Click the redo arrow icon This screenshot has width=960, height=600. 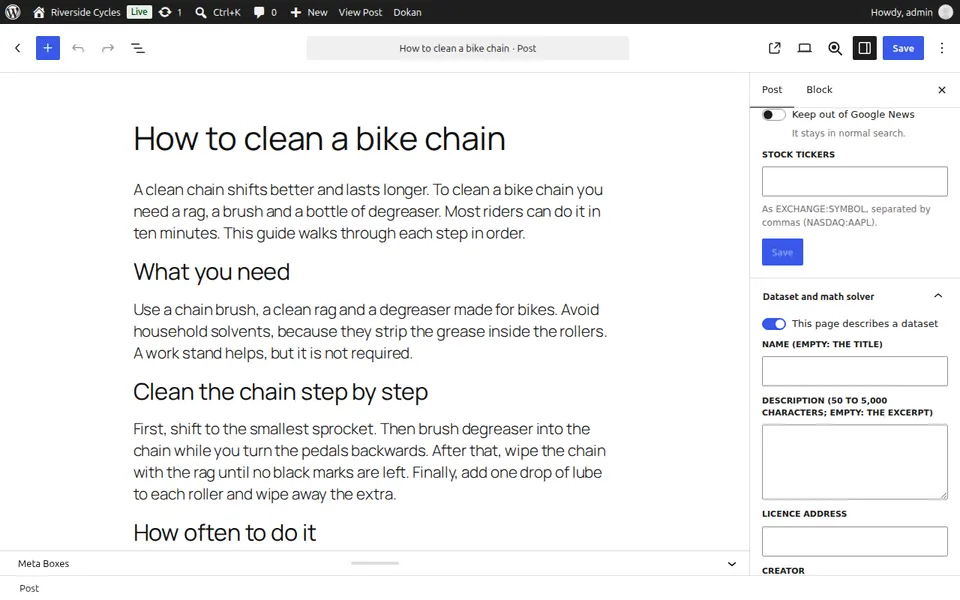108,48
